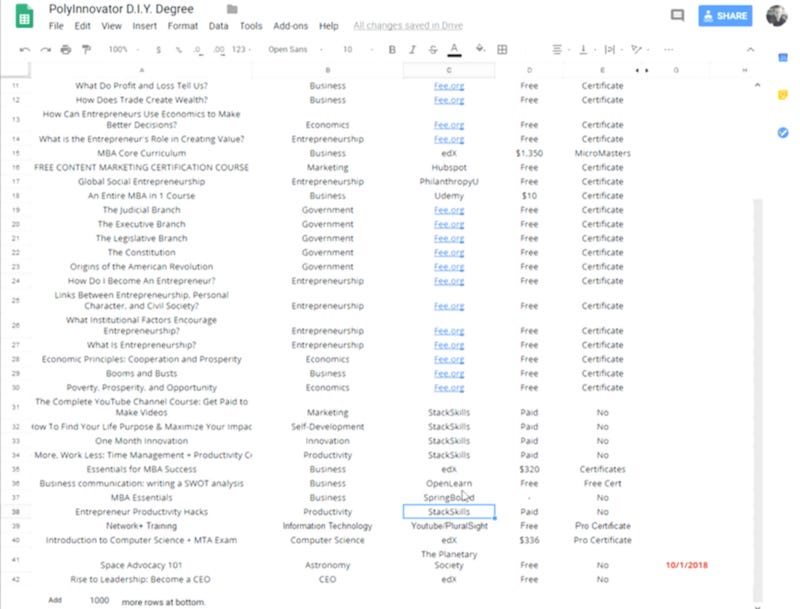This screenshot has width=800, height=609.
Task: Open the text color picker
Action: click(x=454, y=49)
